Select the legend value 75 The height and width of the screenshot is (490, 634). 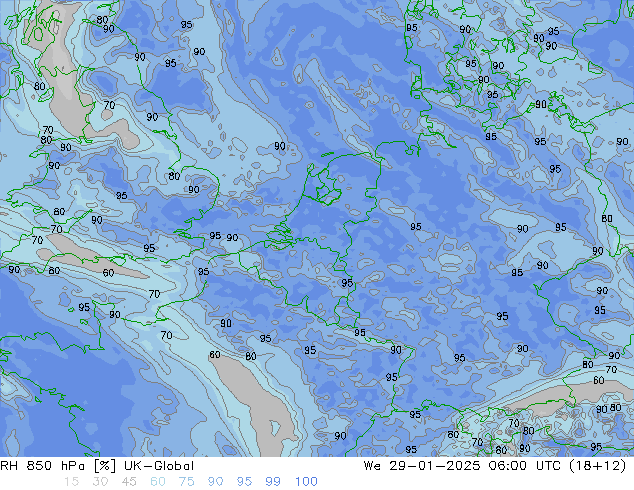tap(186, 482)
